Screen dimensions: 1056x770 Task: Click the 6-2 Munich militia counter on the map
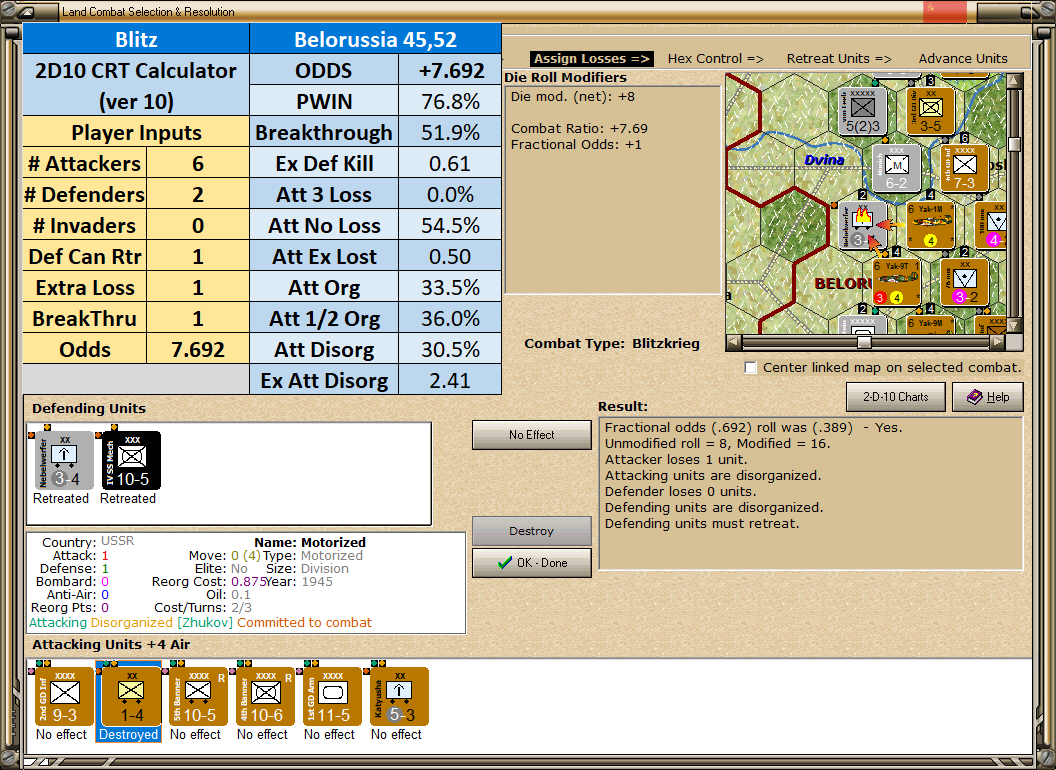tap(896, 168)
